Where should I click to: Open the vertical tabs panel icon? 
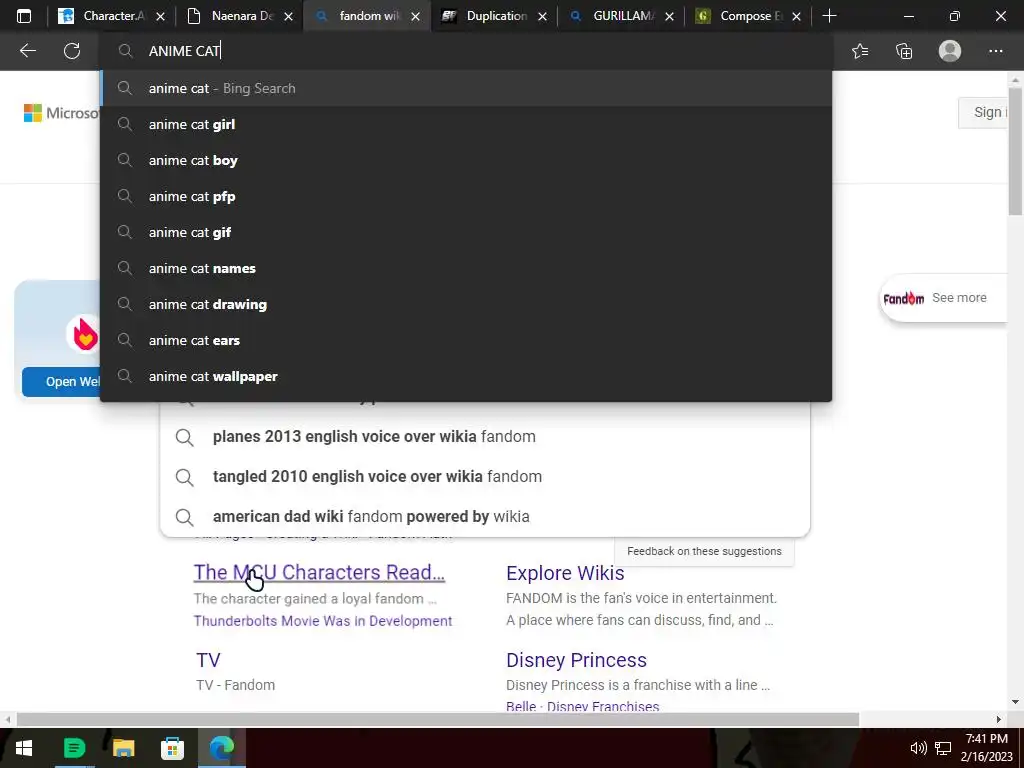click(24, 16)
